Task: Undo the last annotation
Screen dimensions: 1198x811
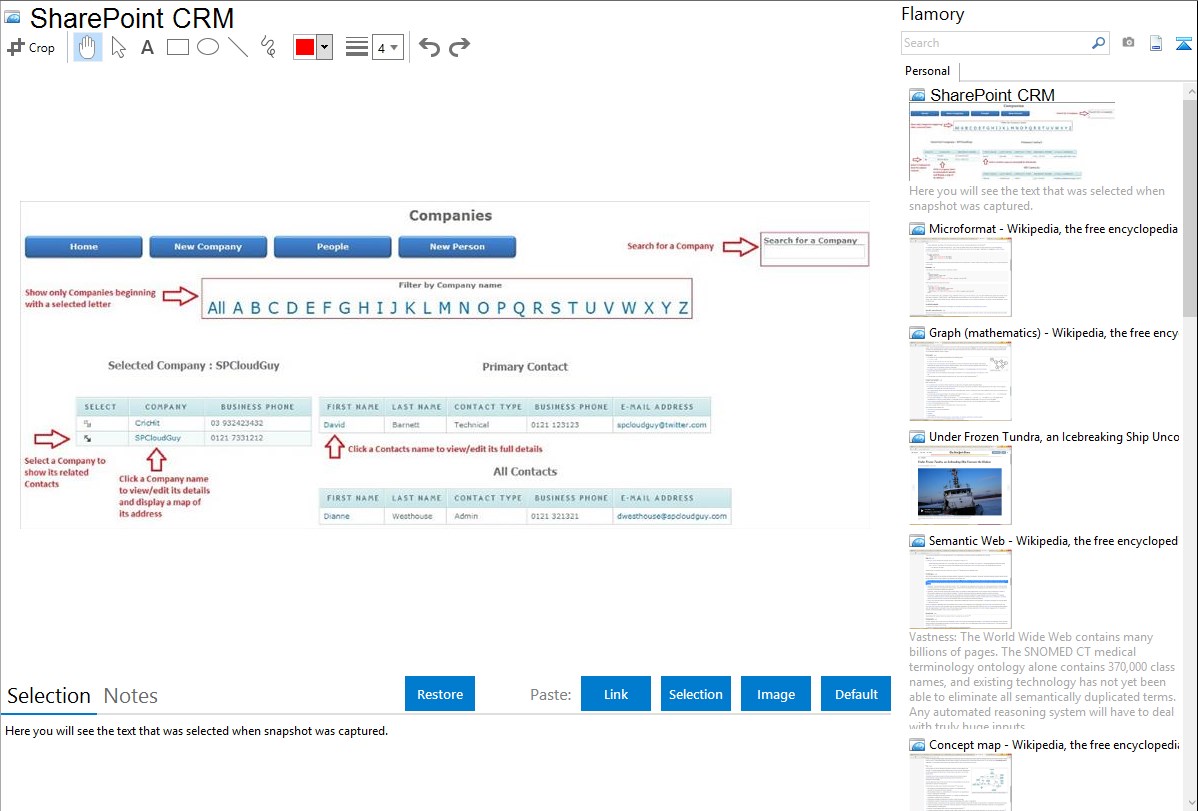Action: coord(429,47)
